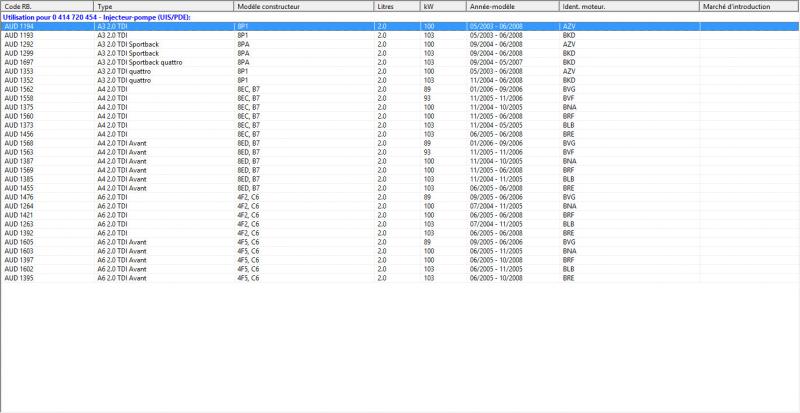800x413 pixels.
Task: Select row AUD 1392
Action: pyautogui.click(x=400, y=233)
